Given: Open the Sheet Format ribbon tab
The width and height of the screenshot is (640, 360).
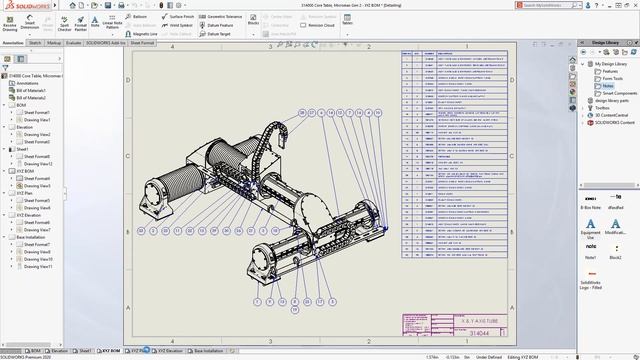Looking at the screenshot, I should [x=142, y=43].
